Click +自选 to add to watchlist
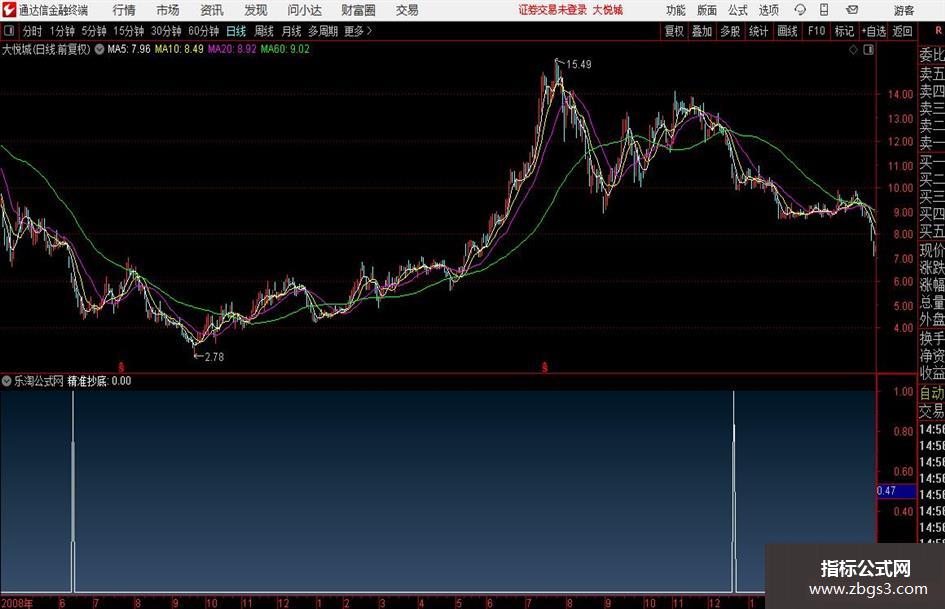945x609 pixels. coord(874,31)
